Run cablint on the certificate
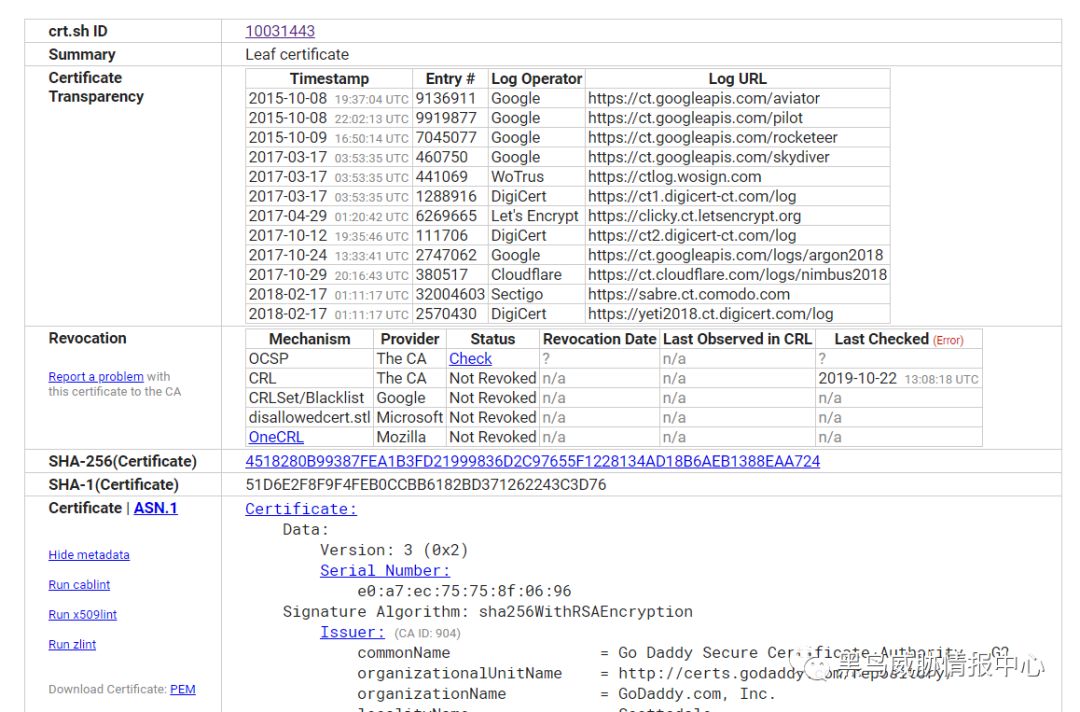 point(79,585)
